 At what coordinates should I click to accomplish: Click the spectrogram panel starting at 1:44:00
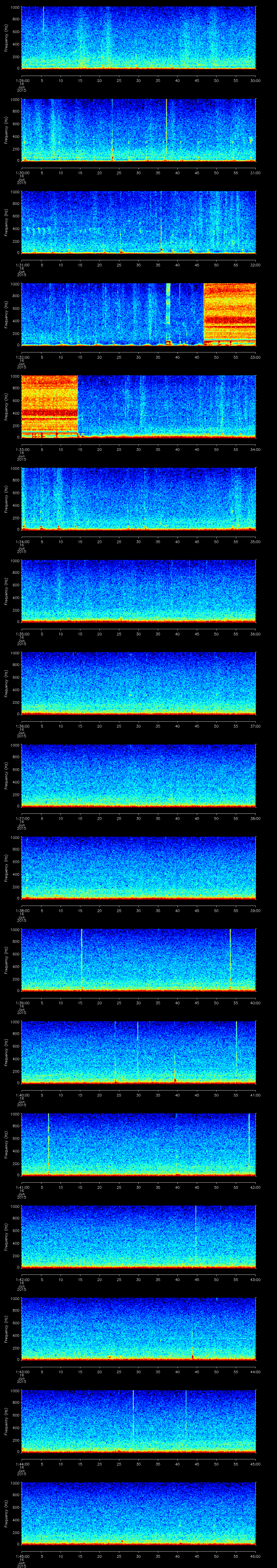coord(139,1421)
